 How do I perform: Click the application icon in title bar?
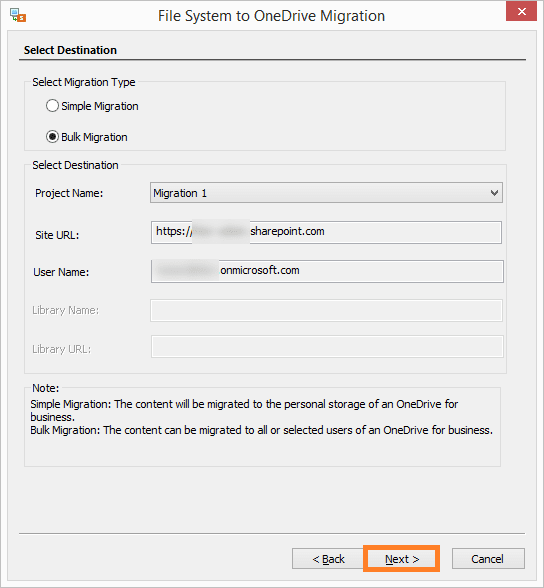click(18, 15)
